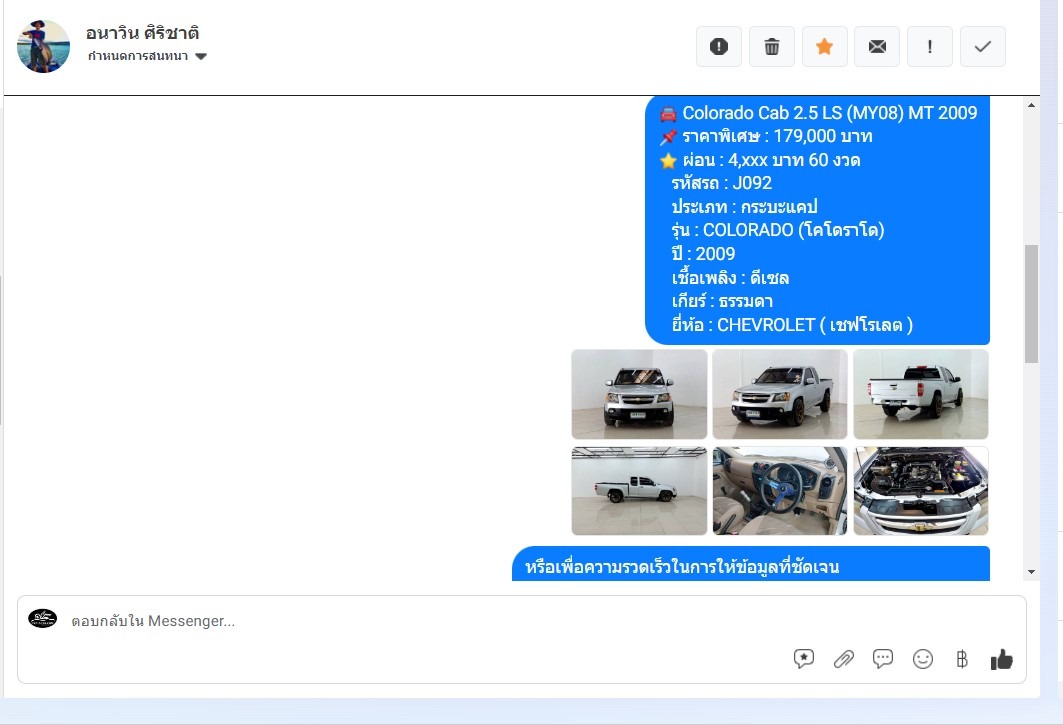Open front view photo of silver Colorado
This screenshot has width=1063, height=725.
[x=639, y=394]
